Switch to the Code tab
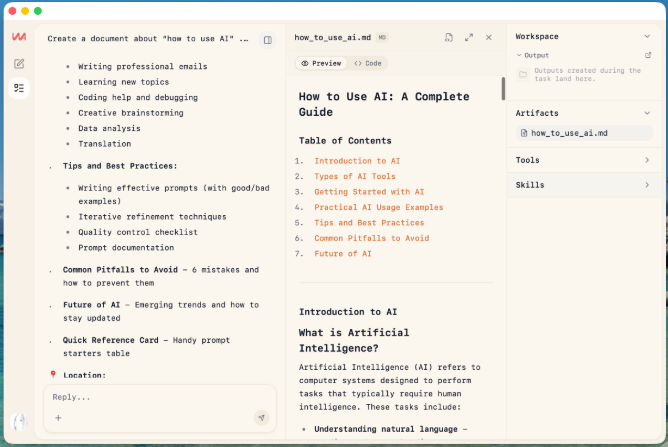Viewport: 668px width, 447px height. [368, 63]
